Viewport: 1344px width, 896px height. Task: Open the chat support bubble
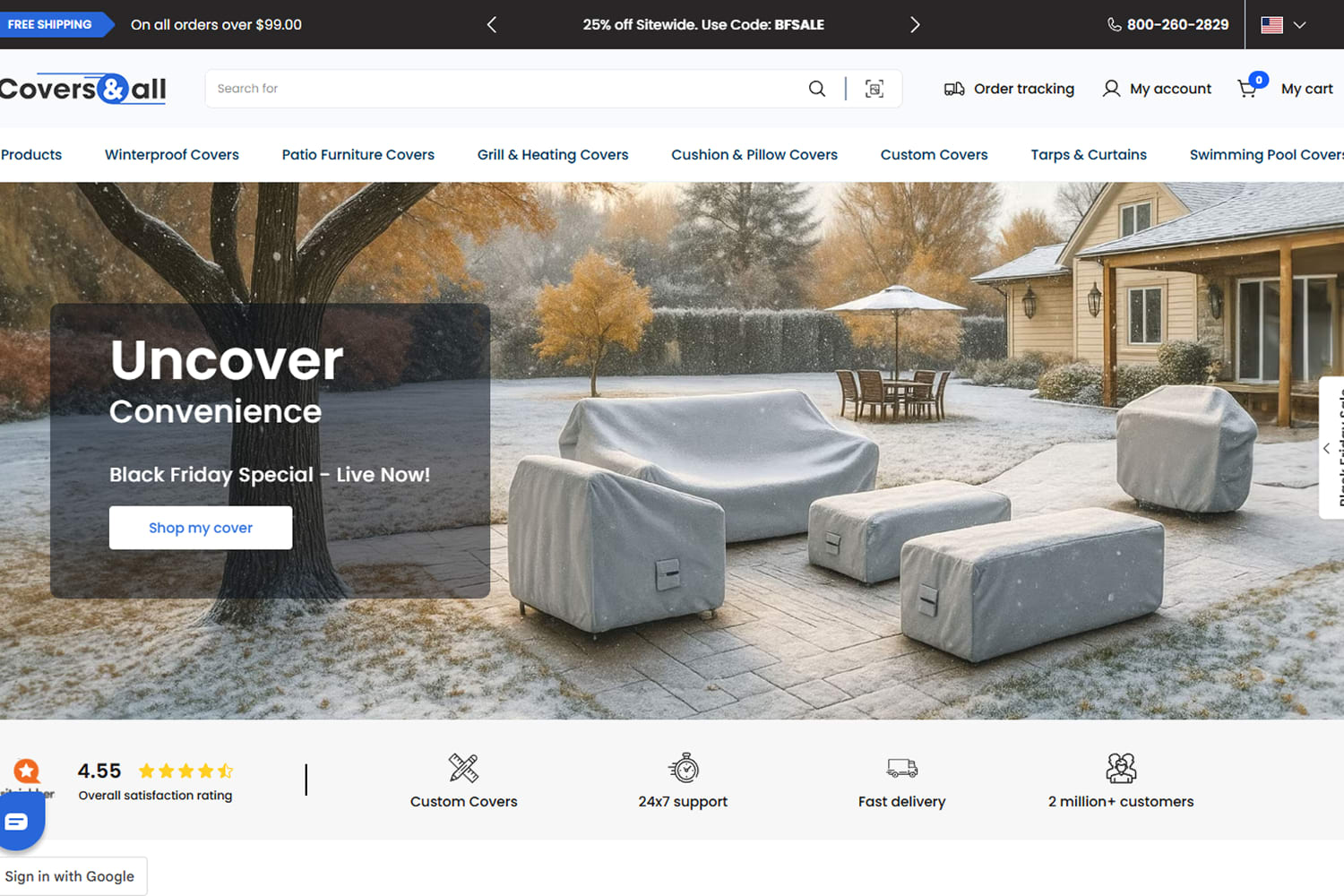[x=17, y=822]
